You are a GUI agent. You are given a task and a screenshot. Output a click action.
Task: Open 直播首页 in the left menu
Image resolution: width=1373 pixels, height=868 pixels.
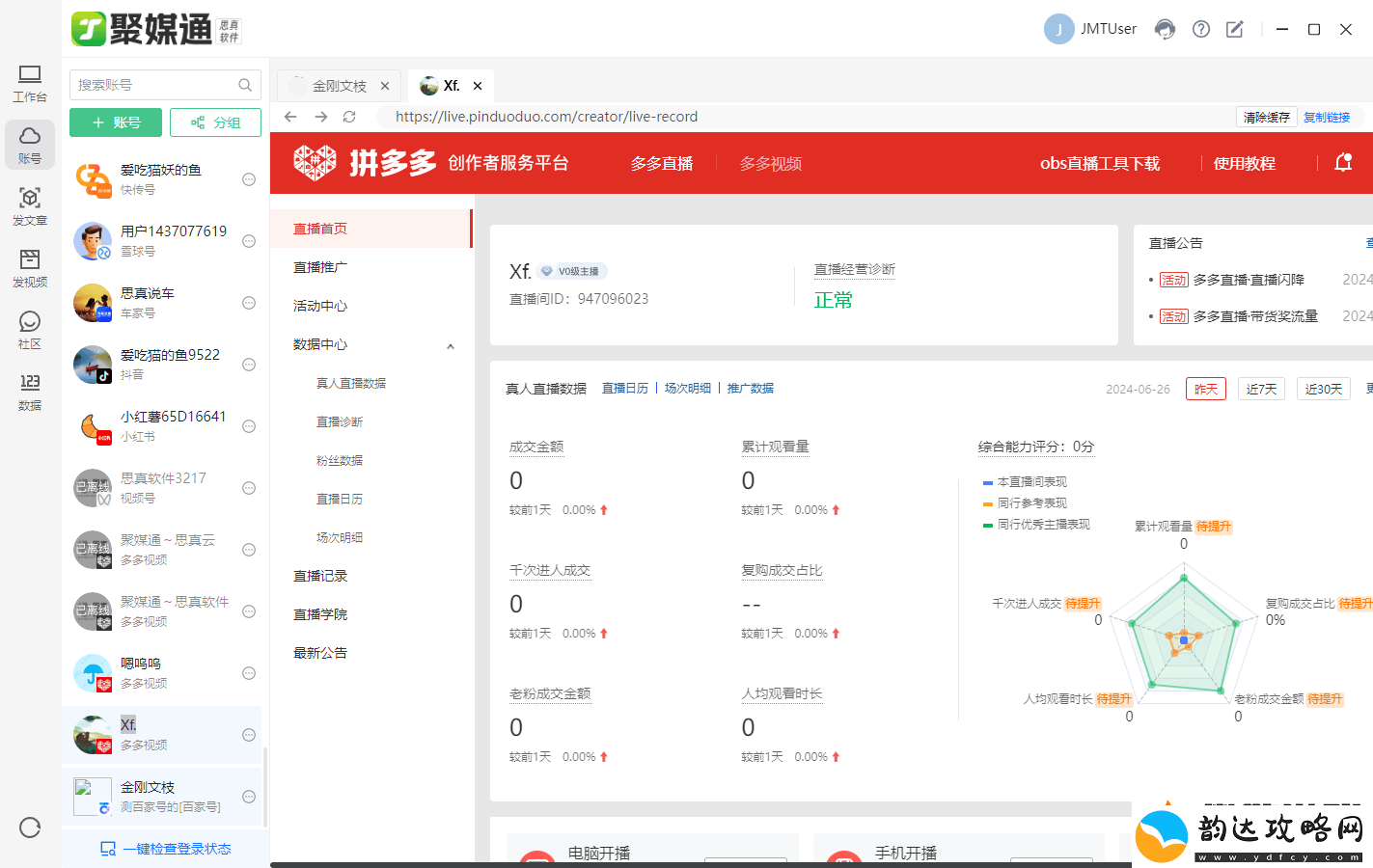click(371, 229)
